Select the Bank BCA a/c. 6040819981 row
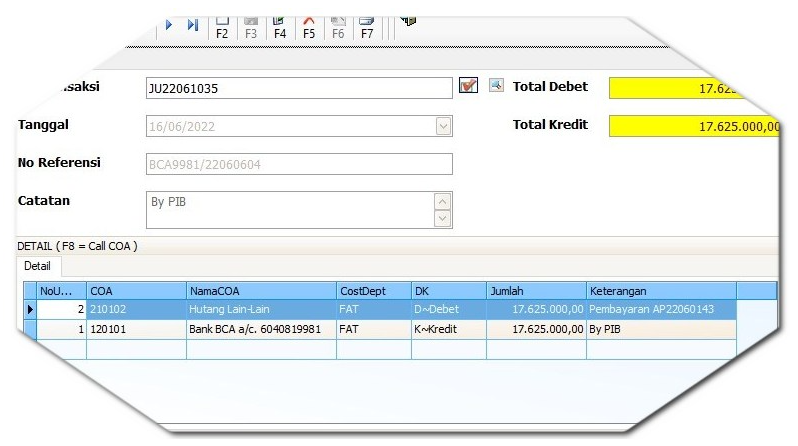798x446 pixels. [260, 329]
